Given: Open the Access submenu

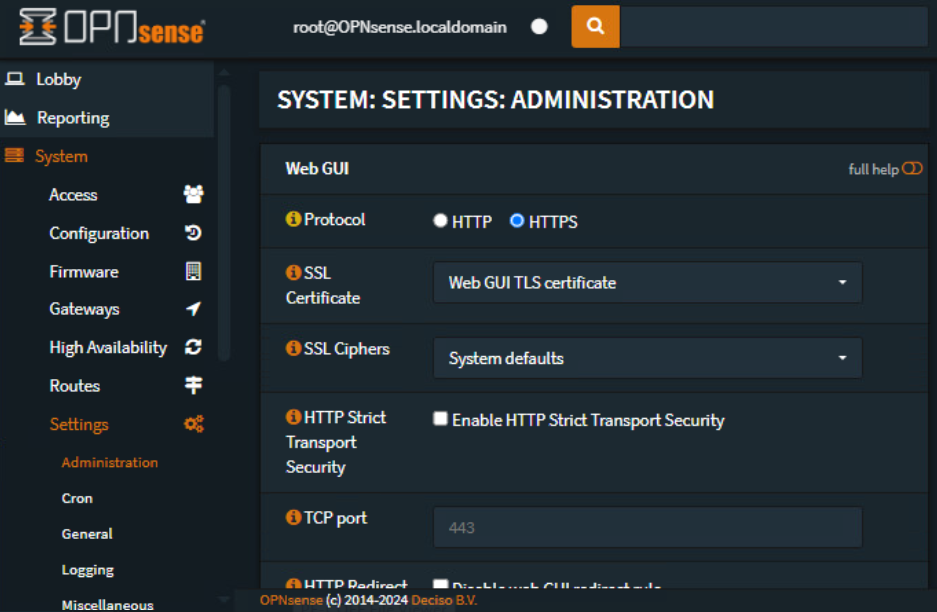Looking at the screenshot, I should (73, 195).
